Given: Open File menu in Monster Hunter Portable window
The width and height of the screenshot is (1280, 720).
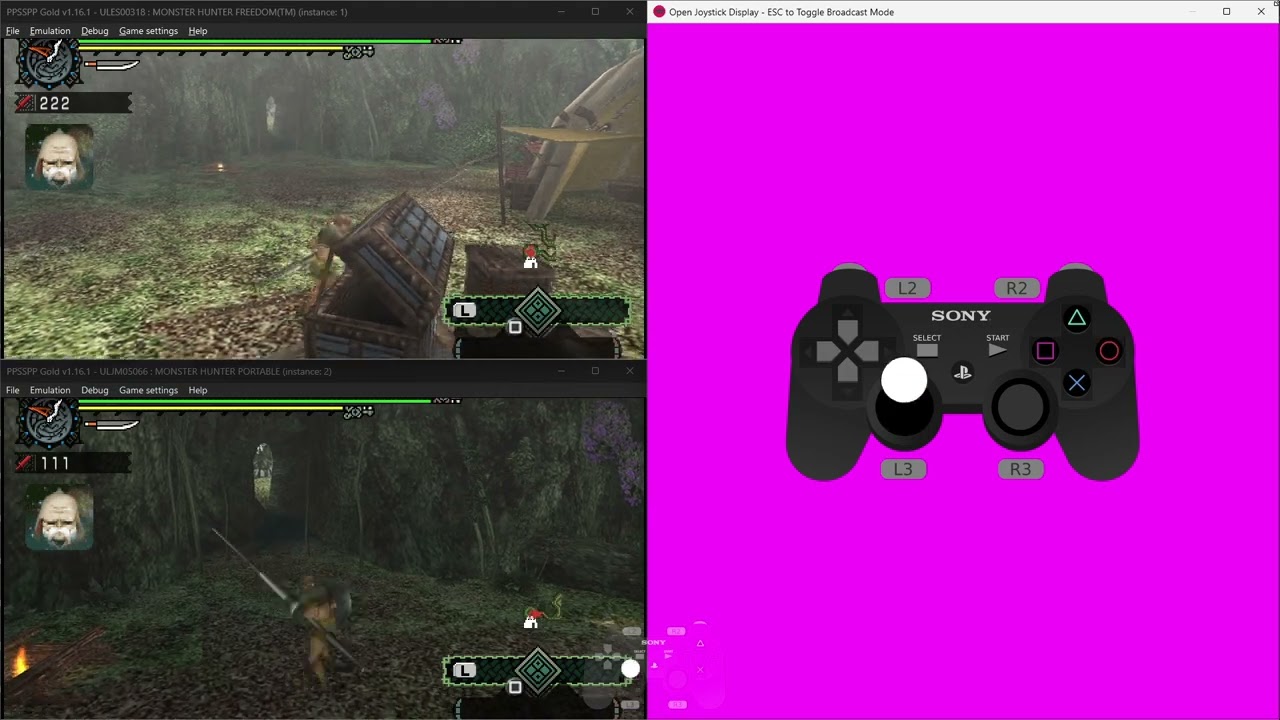Looking at the screenshot, I should [13, 390].
